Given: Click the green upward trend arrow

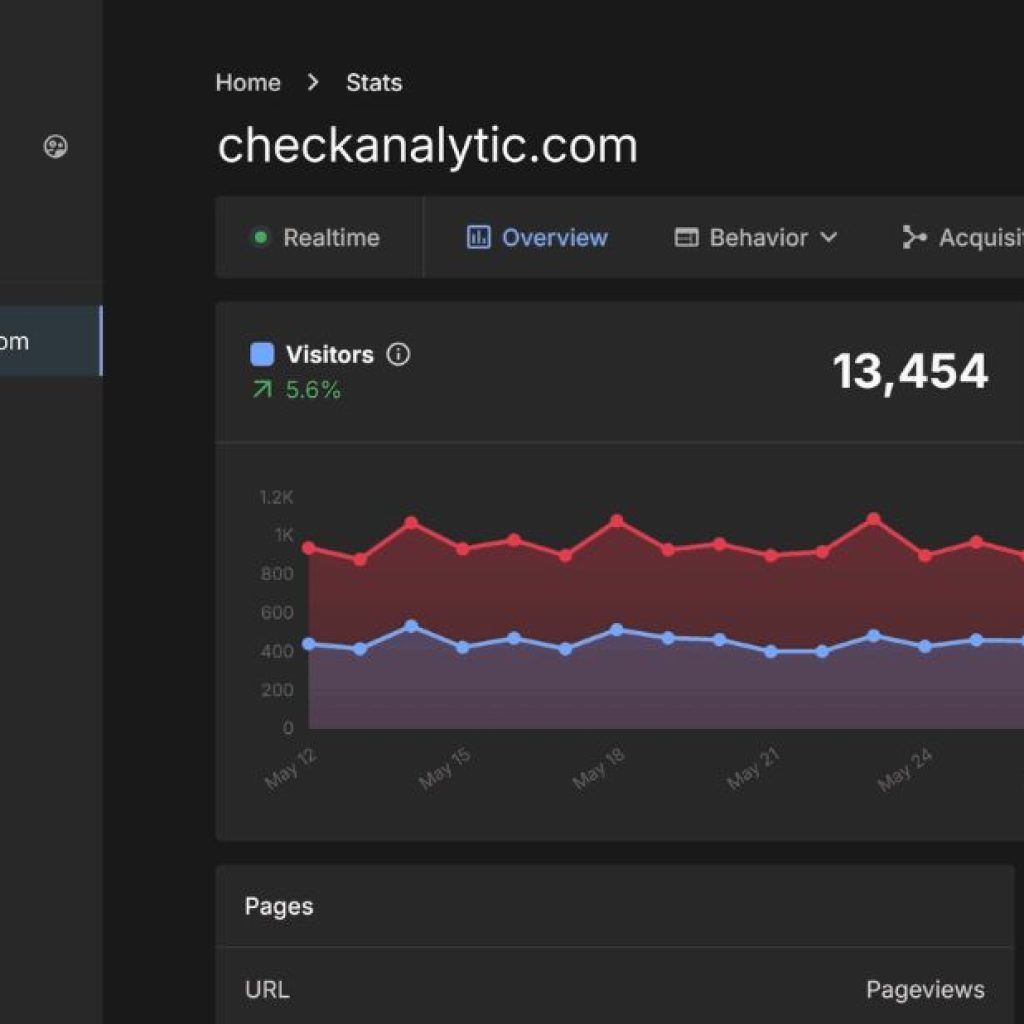Looking at the screenshot, I should point(262,389).
